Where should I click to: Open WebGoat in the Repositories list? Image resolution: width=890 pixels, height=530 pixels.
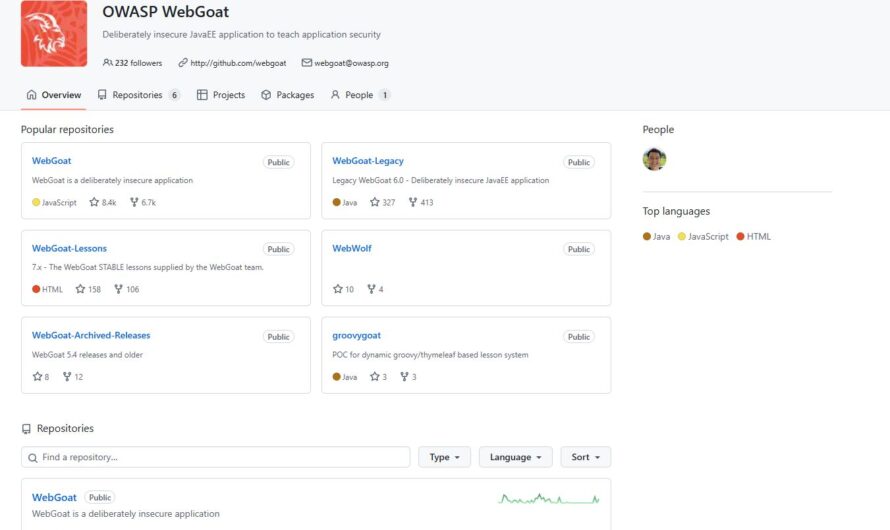click(x=54, y=497)
